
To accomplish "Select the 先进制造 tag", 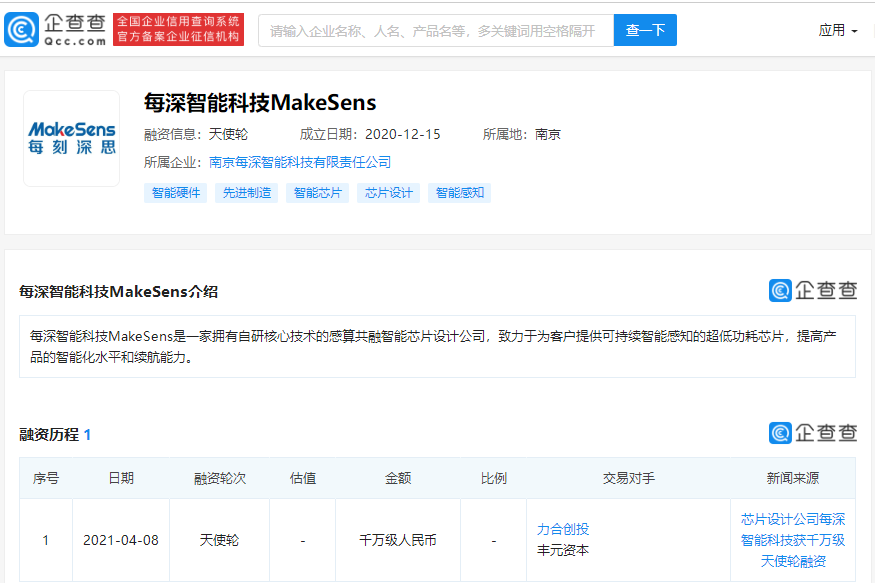I will tap(246, 192).
